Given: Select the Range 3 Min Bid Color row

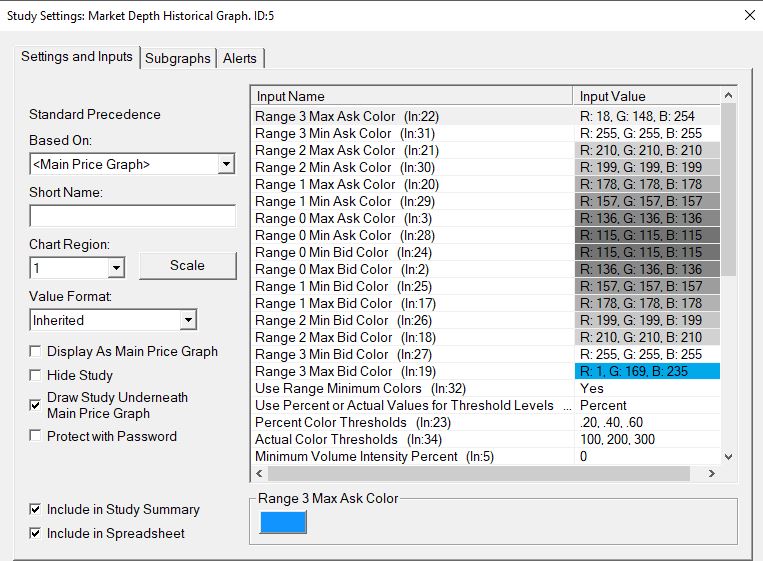Looking at the screenshot, I should coord(486,354).
